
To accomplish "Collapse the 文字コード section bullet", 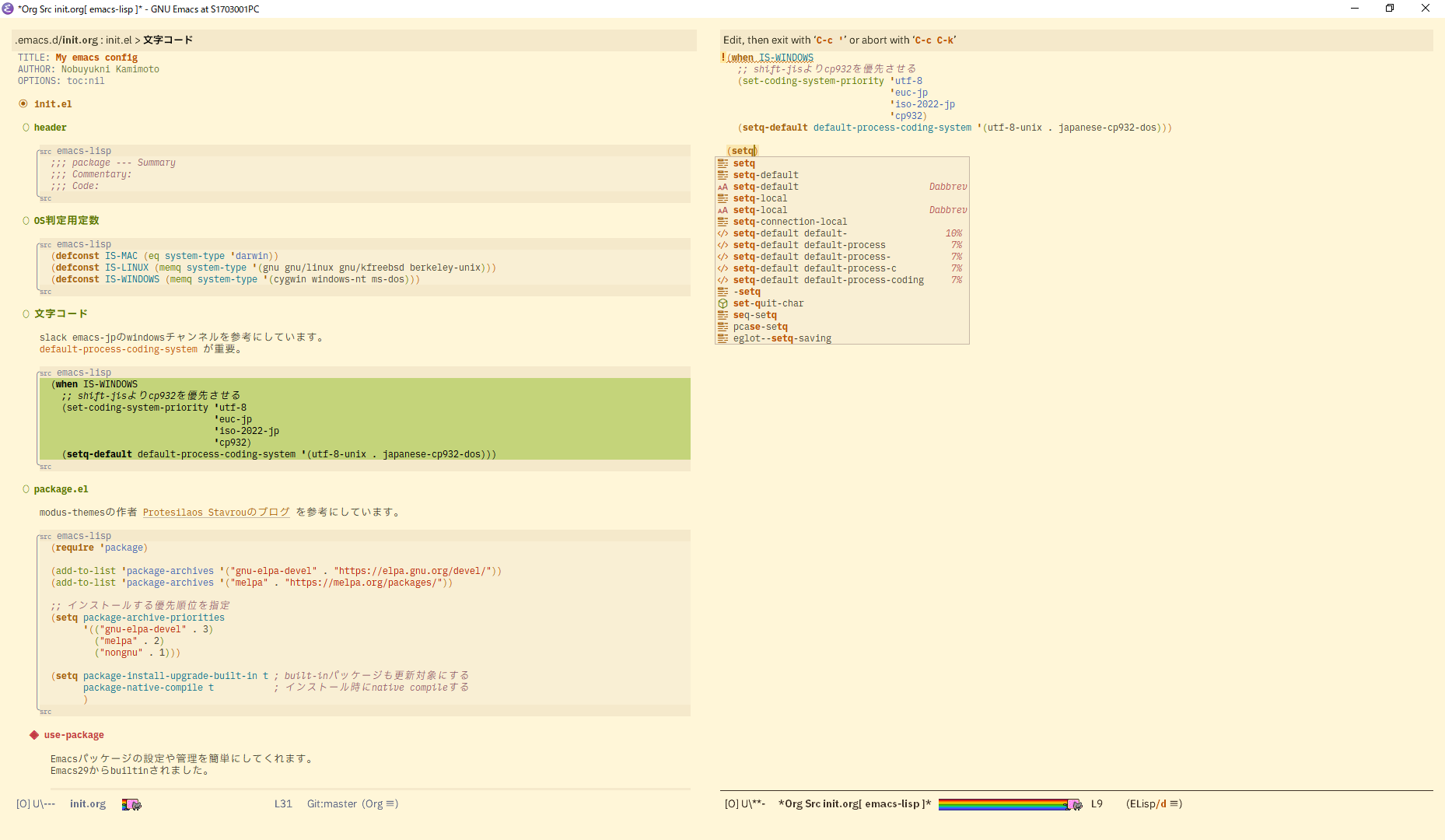I will pos(26,313).
